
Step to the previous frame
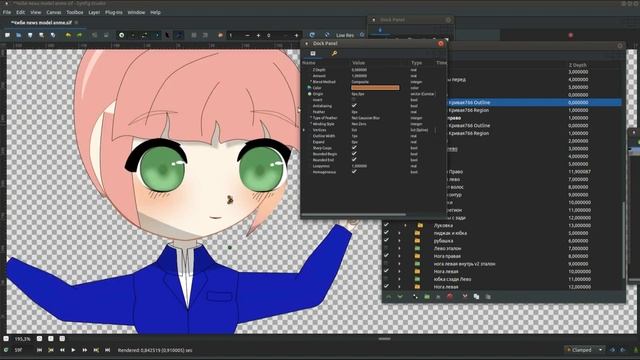(x=62, y=350)
